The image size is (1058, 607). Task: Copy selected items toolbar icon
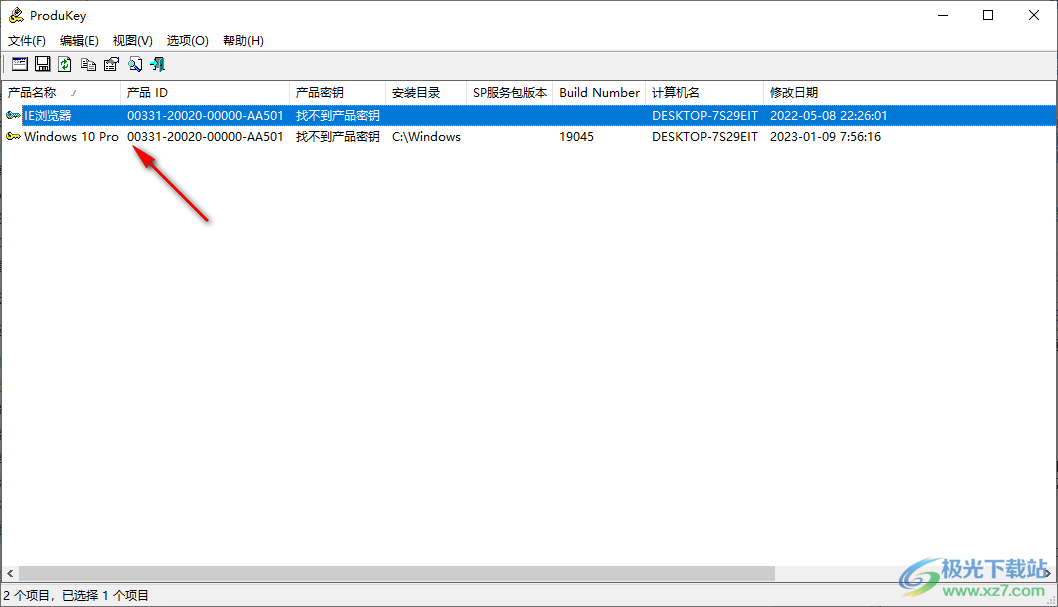88,64
